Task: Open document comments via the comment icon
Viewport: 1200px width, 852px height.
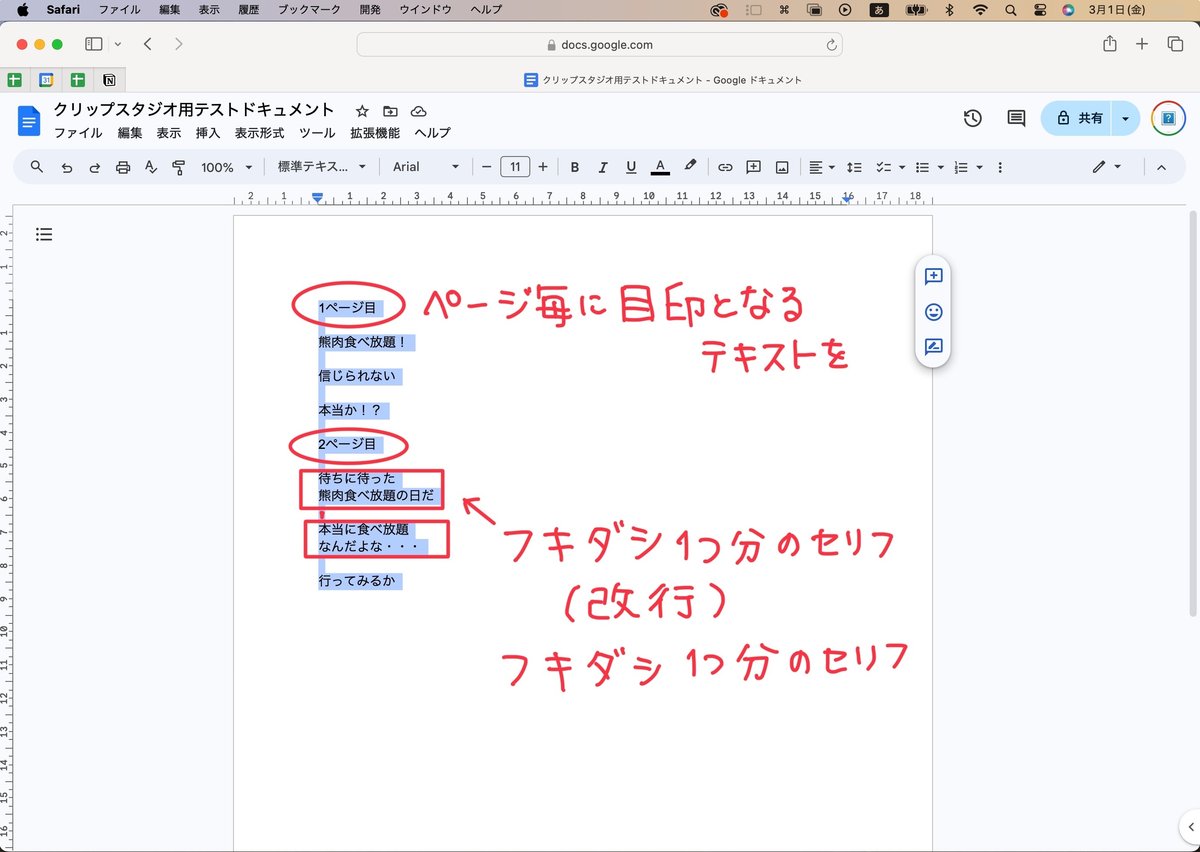Action: click(x=1014, y=118)
